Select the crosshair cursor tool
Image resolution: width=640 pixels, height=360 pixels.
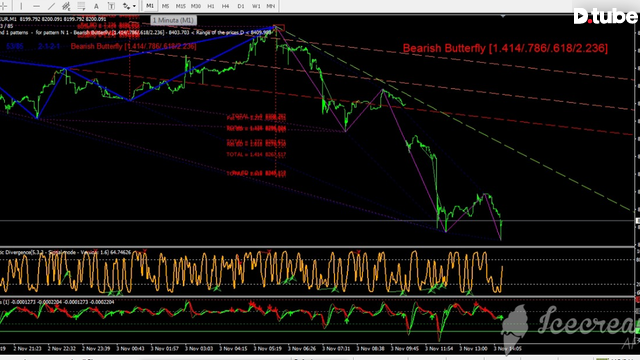point(3,6)
